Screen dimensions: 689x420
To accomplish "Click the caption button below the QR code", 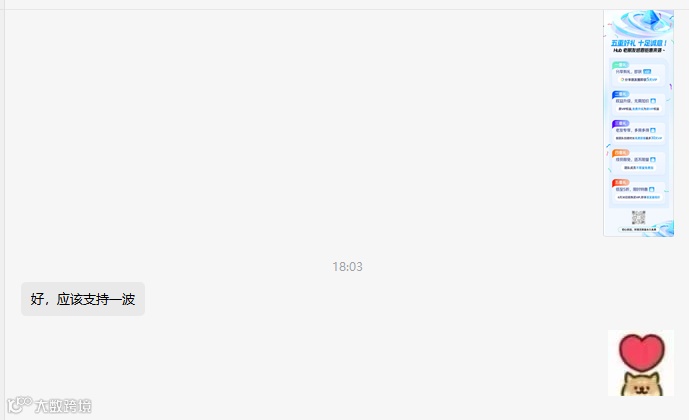I will click(x=638, y=229).
